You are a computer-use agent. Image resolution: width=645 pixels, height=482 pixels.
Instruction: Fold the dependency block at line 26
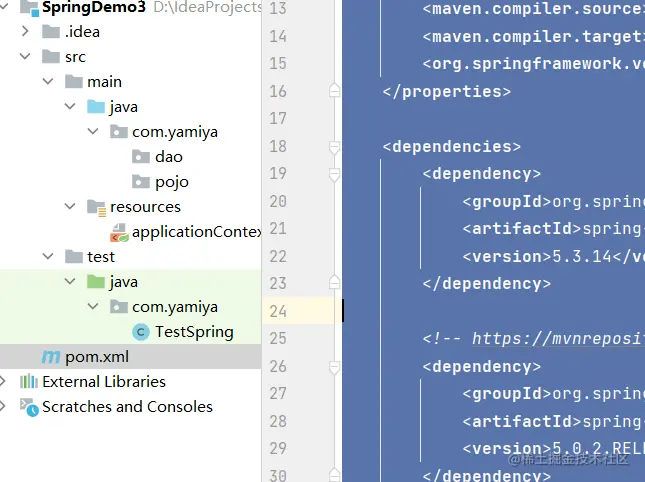pos(334,367)
